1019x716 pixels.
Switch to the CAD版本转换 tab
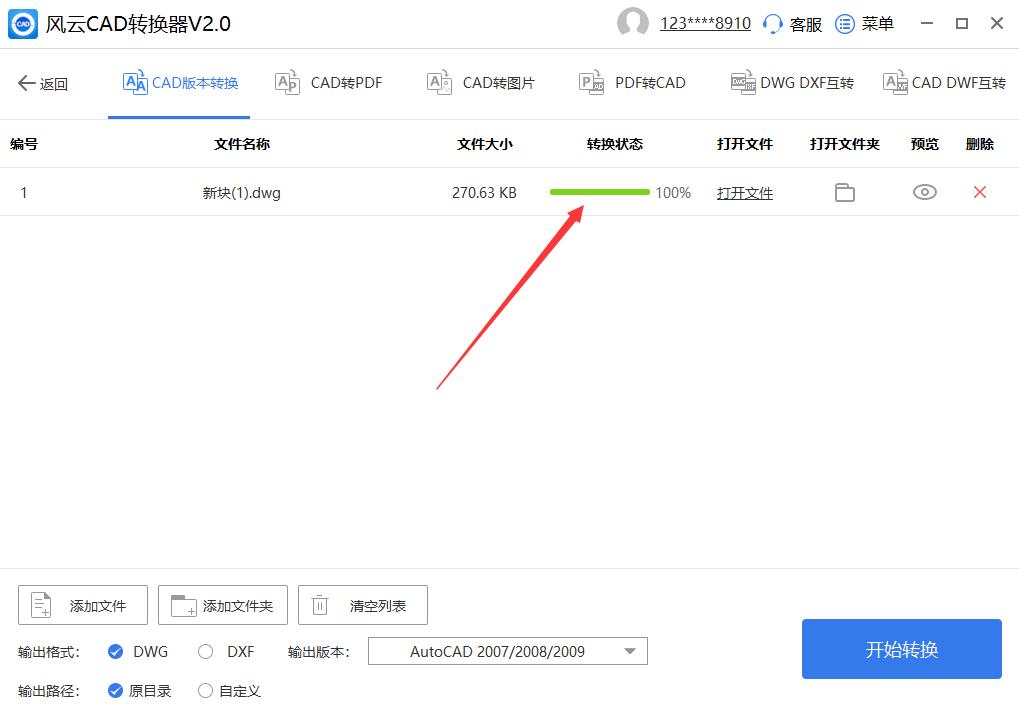tap(178, 83)
